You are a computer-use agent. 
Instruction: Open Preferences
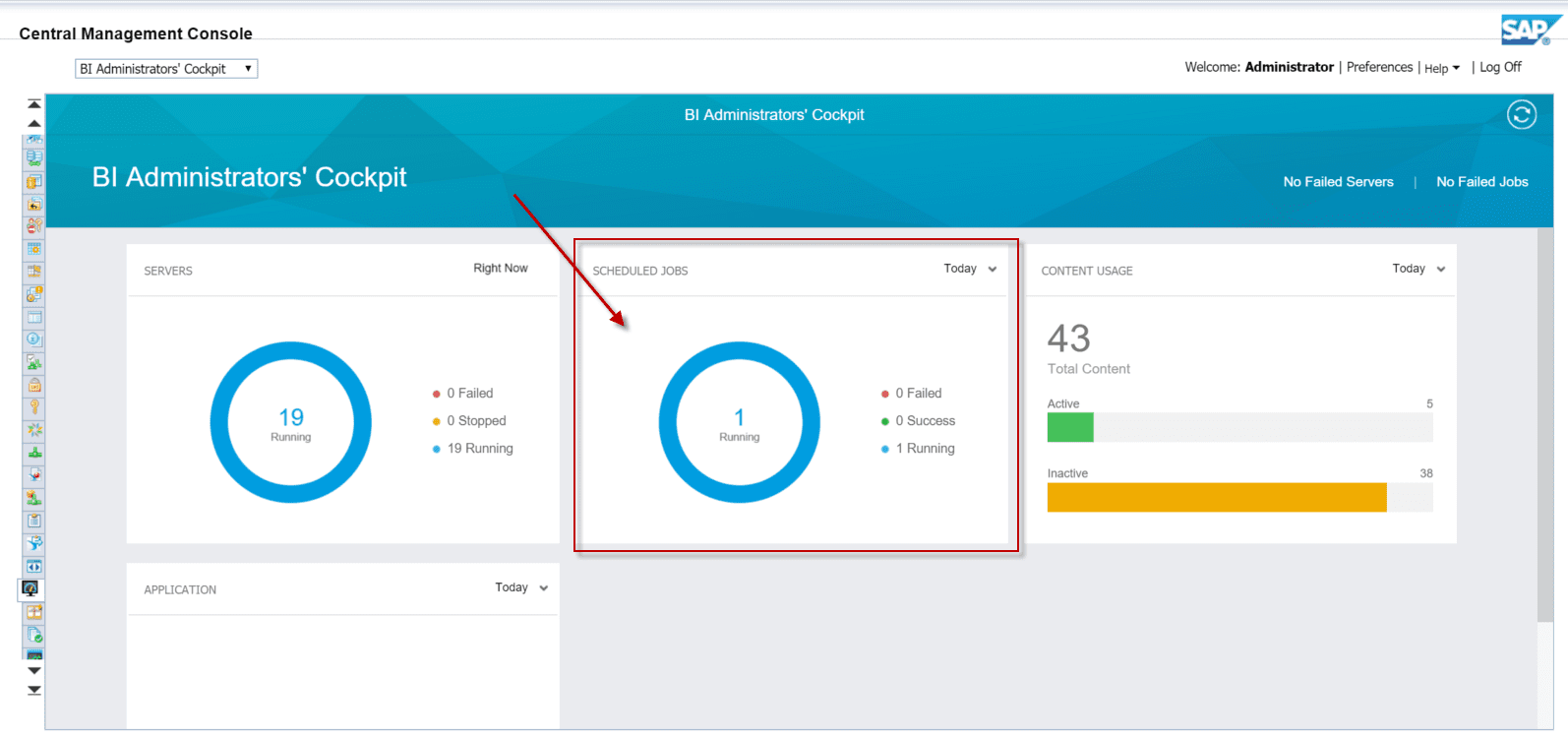point(1379,67)
